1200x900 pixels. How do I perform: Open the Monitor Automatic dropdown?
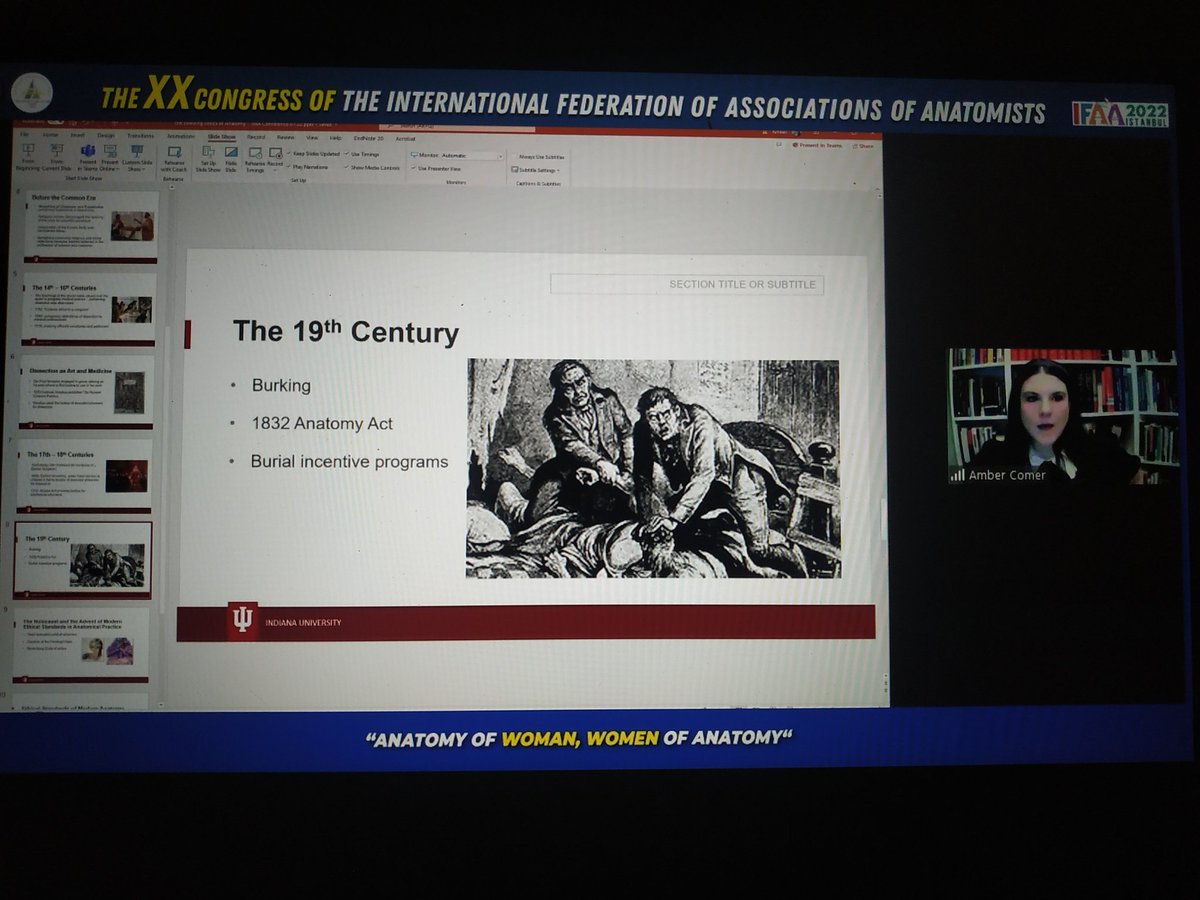pos(457,156)
